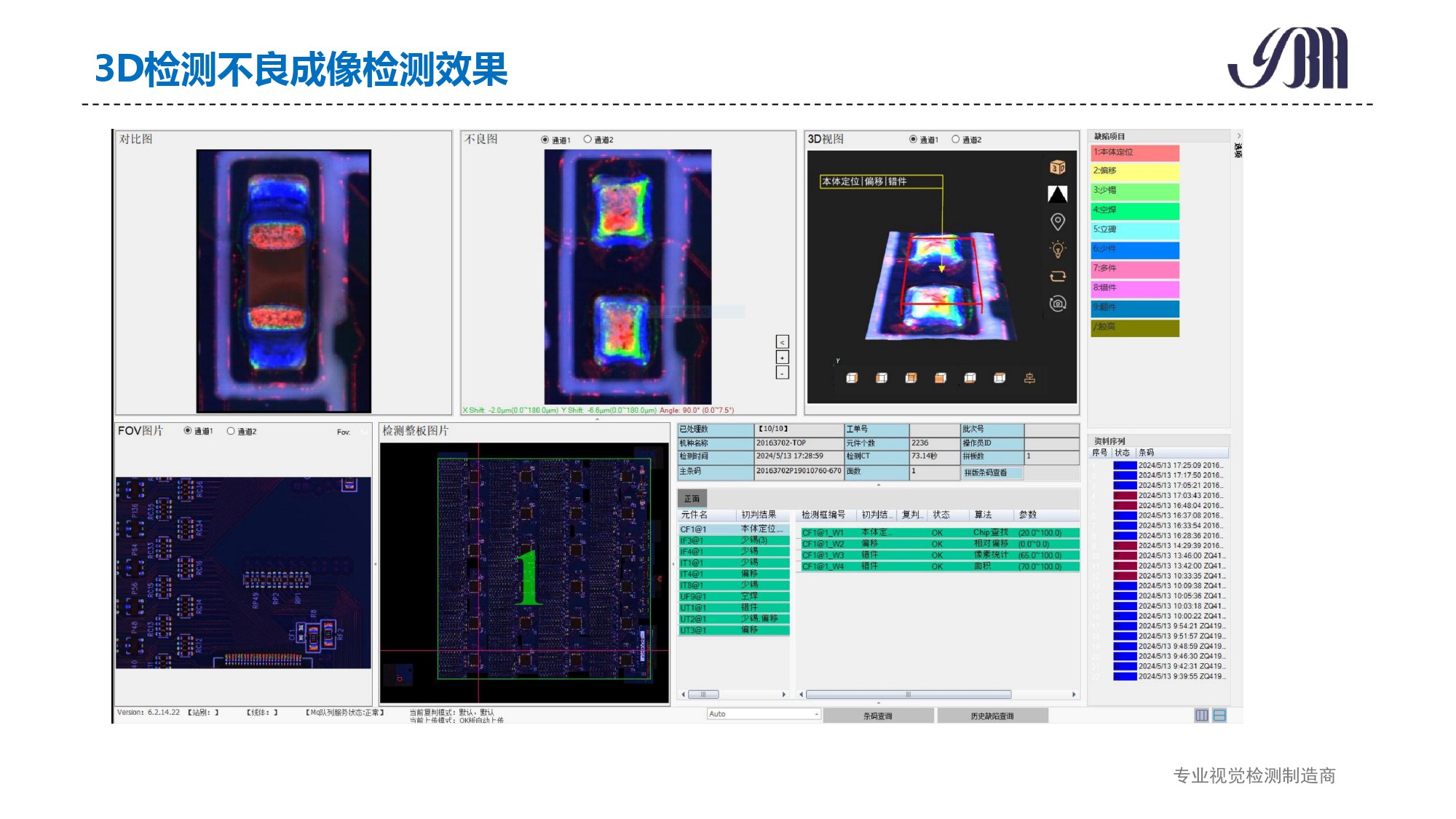This screenshot has width=1456, height=819.
Task: Toggle the light bulb lighting icon
Action: (1057, 249)
